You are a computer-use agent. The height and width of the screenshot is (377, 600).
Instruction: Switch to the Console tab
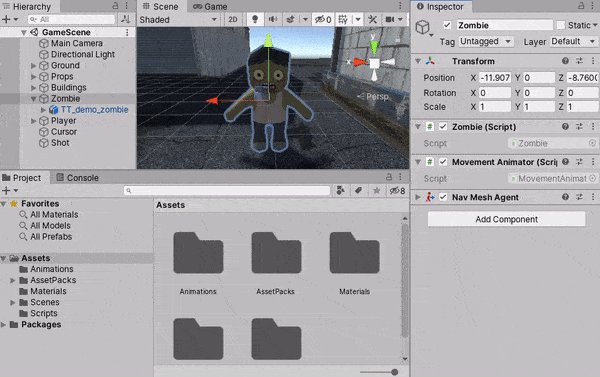(x=78, y=178)
